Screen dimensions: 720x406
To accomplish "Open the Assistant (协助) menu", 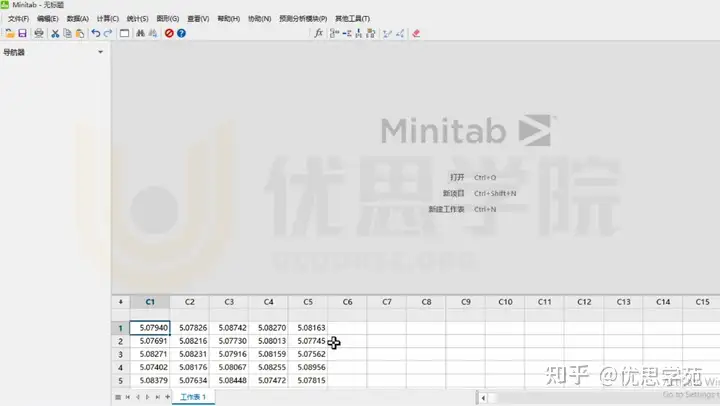I will [x=259, y=19].
